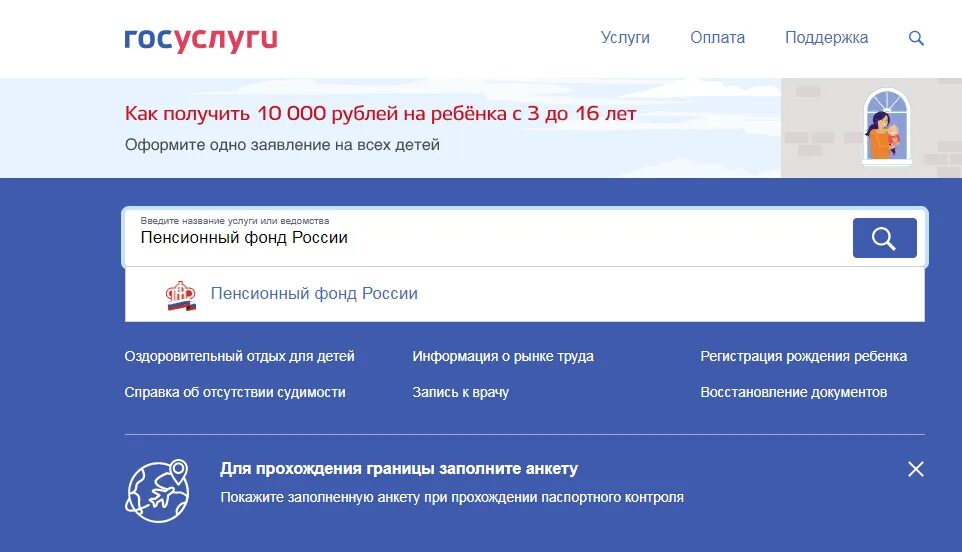Open Запись к врачу link
Screen dimensions: 962x552
(x=461, y=393)
